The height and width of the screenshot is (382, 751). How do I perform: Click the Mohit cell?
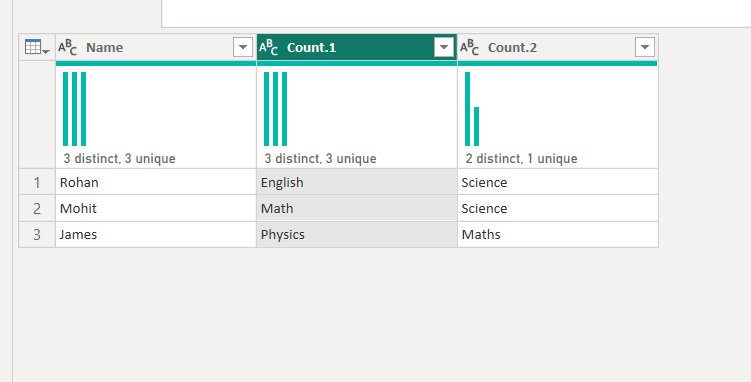156,208
